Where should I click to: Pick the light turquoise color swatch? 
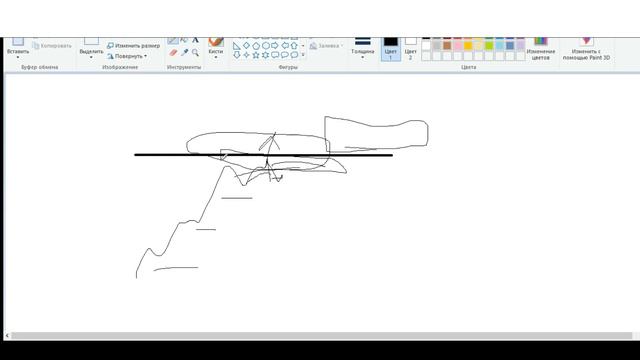[x=500, y=46]
